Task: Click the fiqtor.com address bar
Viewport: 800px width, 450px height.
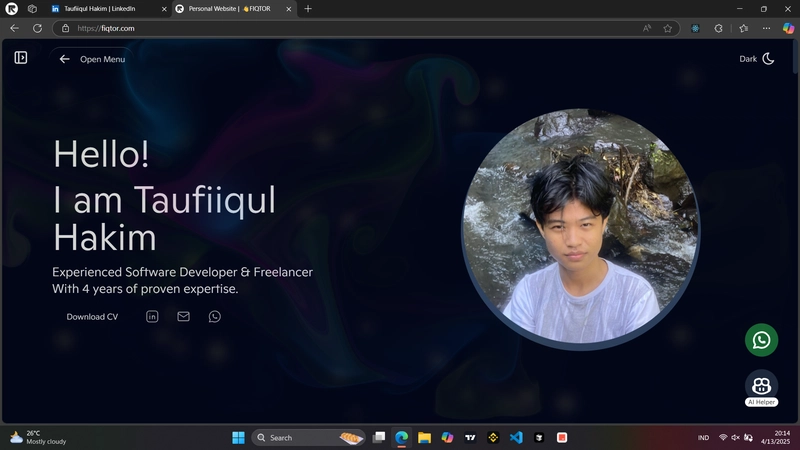Action: [x=357, y=29]
